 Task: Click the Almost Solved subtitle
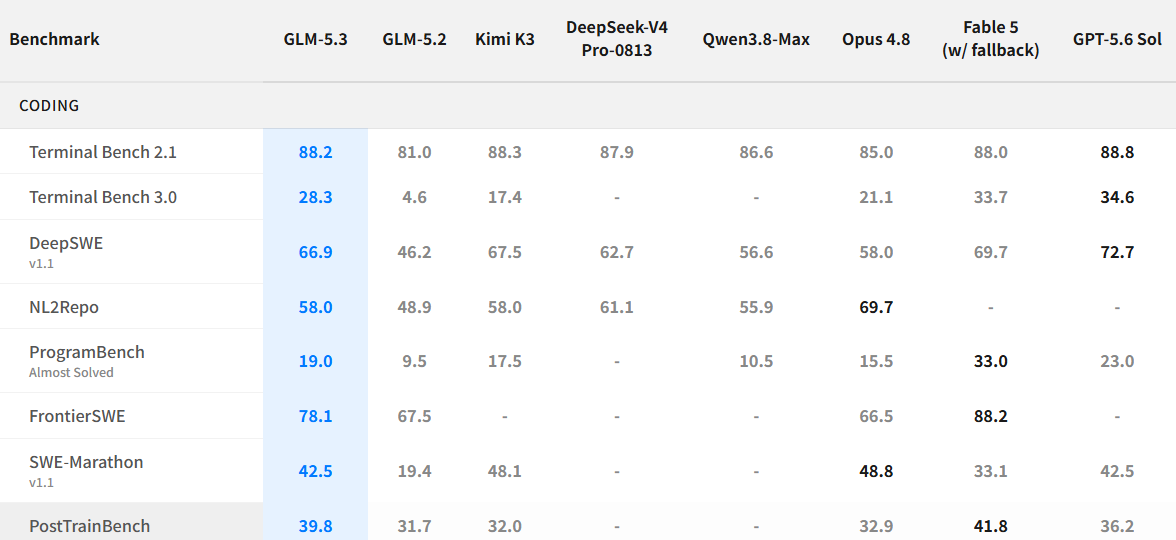71,373
